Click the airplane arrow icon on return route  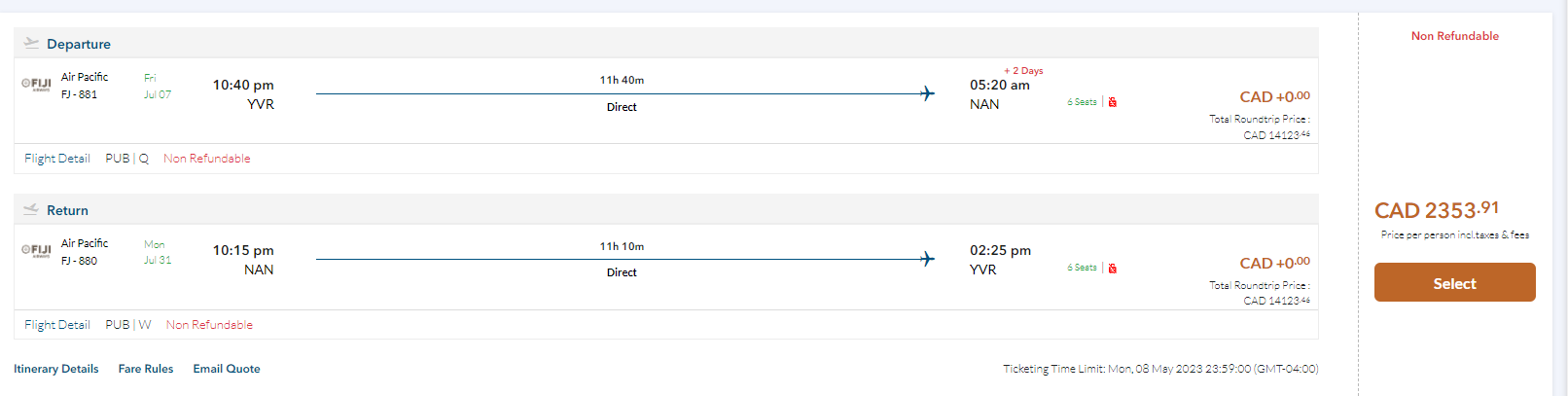[927, 259]
